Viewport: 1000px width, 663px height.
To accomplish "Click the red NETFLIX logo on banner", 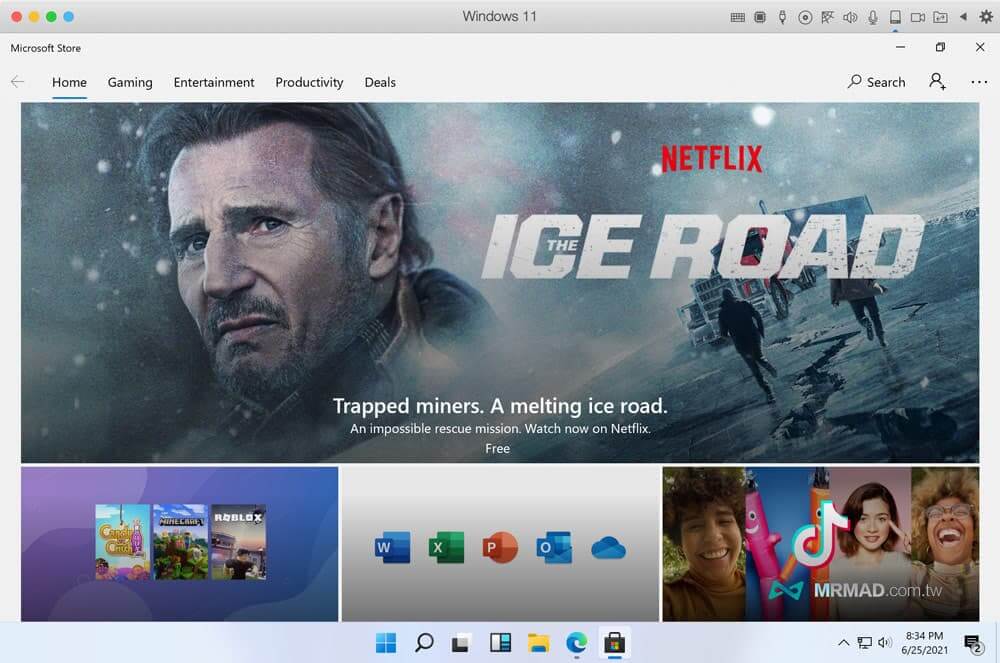I will 712,159.
